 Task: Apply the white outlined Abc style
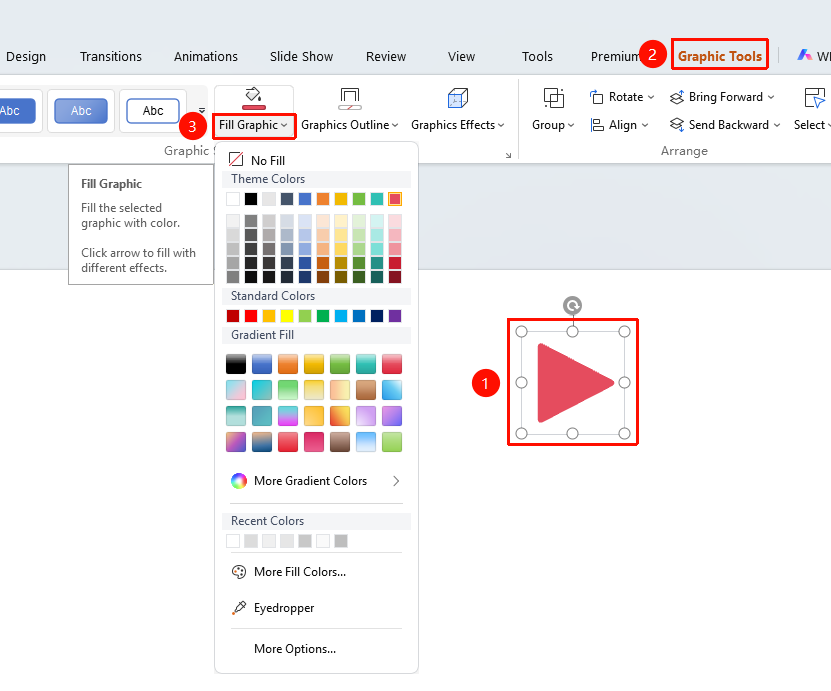(x=153, y=111)
